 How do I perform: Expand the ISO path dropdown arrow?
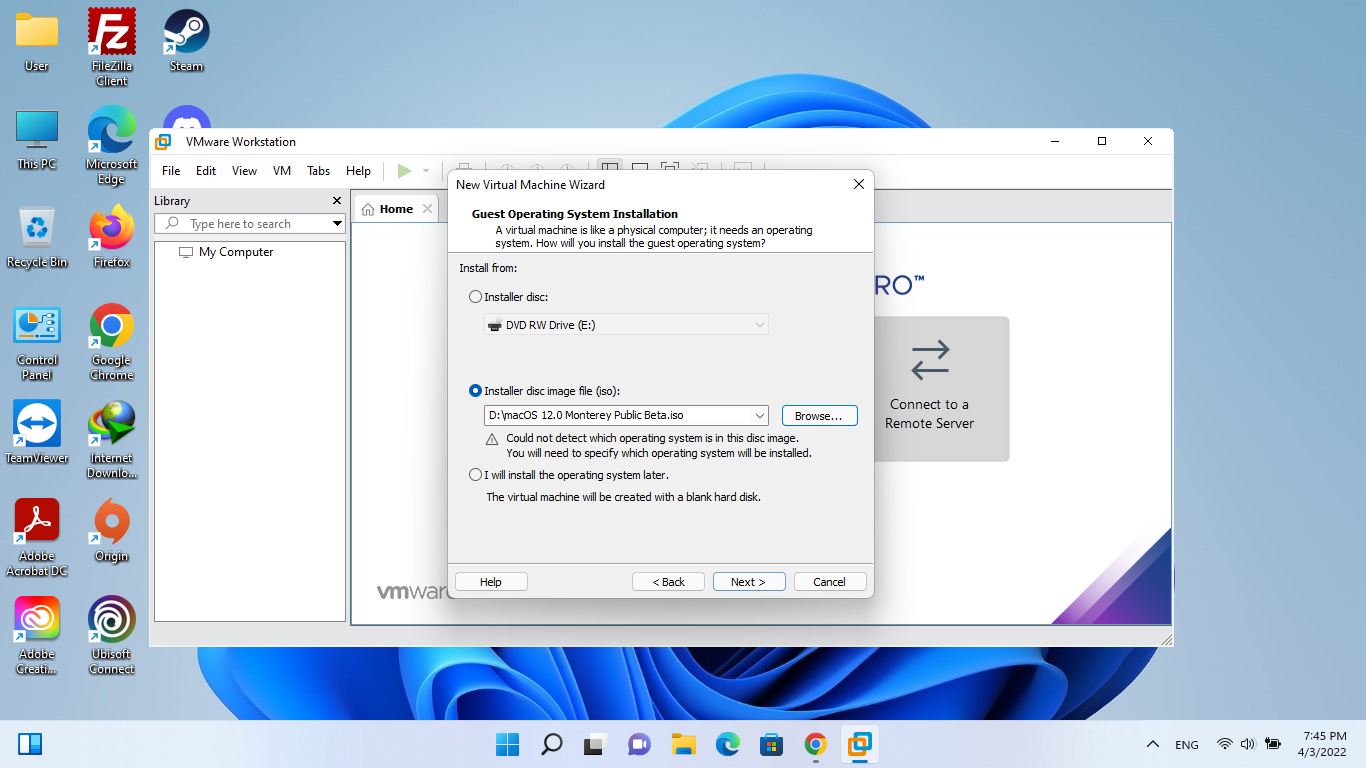coord(760,415)
